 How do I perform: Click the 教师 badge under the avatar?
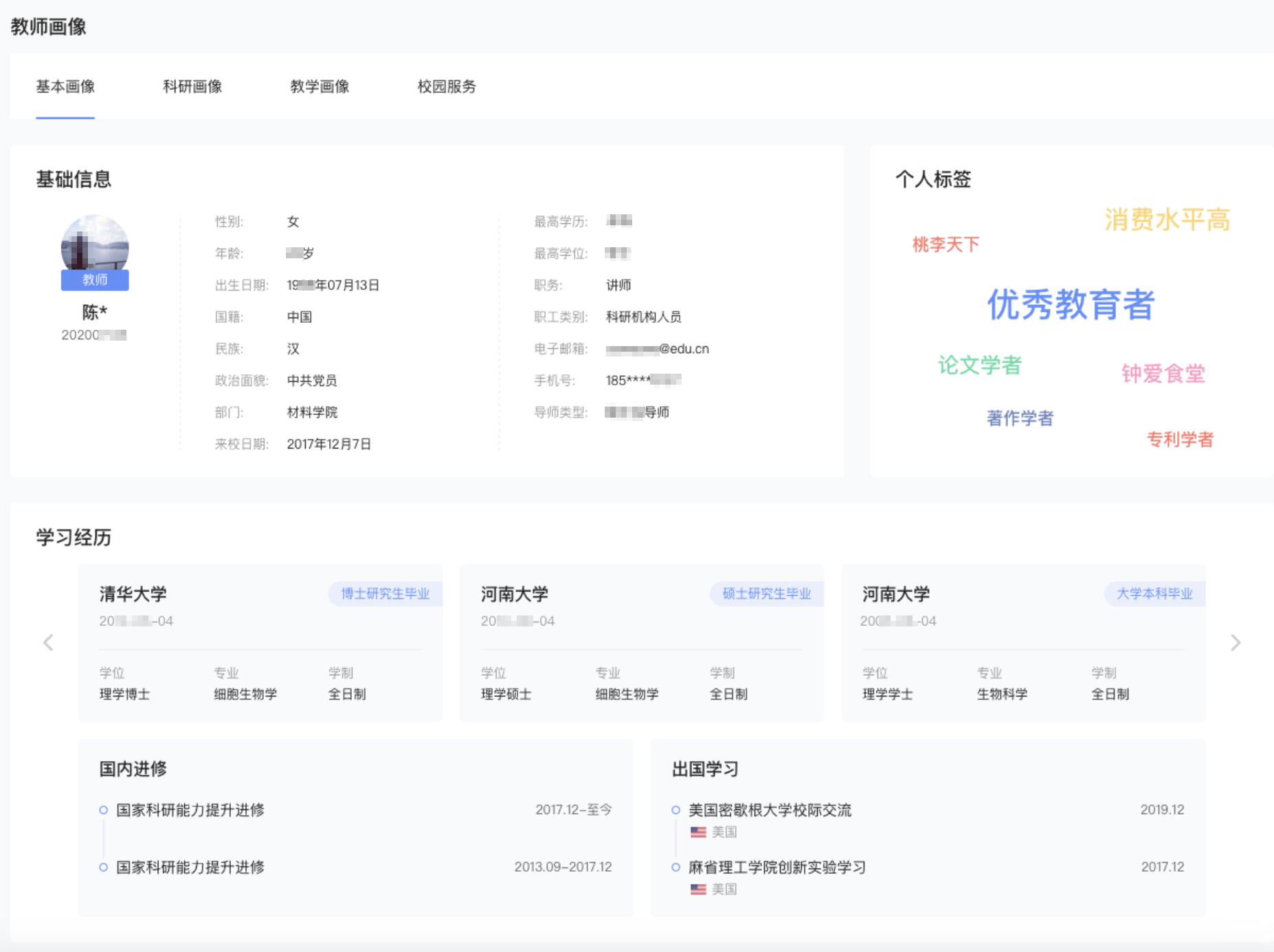(x=95, y=280)
